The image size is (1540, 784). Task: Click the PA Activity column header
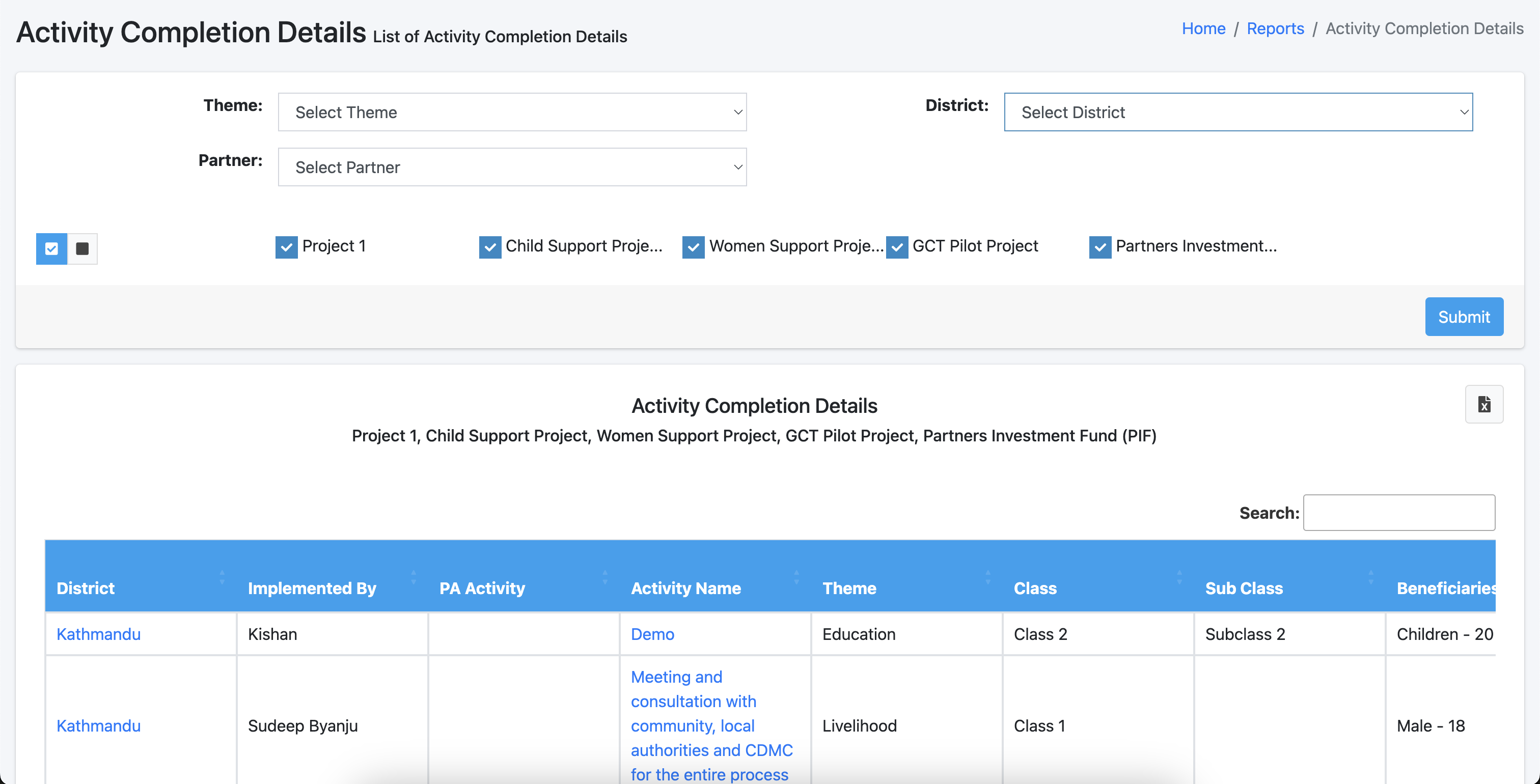524,576
